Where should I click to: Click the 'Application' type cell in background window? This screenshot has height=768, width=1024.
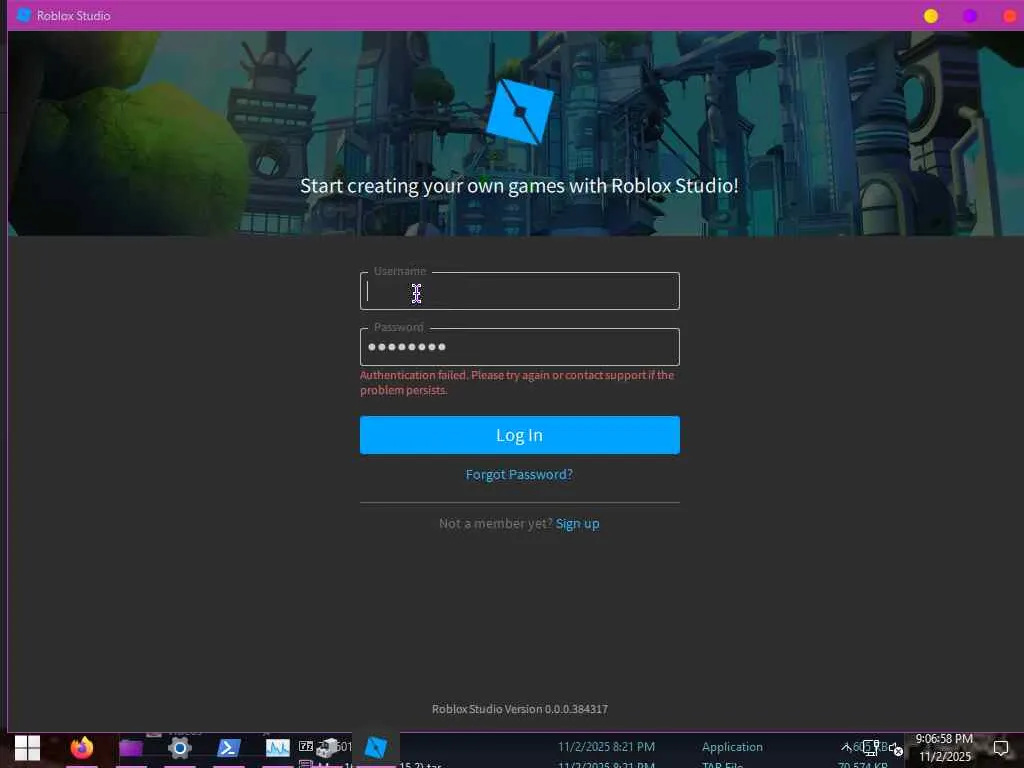732,746
